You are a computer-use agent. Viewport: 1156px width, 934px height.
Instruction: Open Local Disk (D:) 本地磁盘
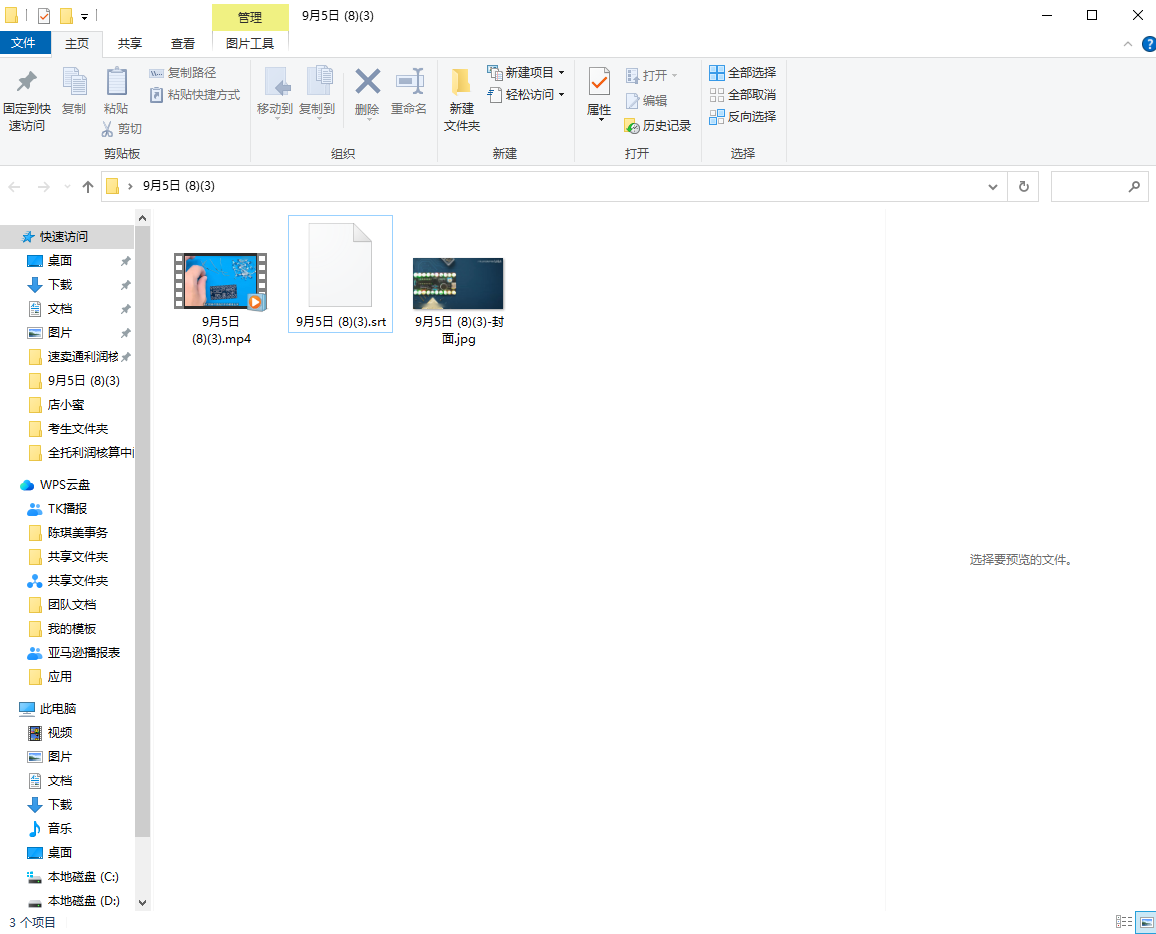pyautogui.click(x=83, y=901)
